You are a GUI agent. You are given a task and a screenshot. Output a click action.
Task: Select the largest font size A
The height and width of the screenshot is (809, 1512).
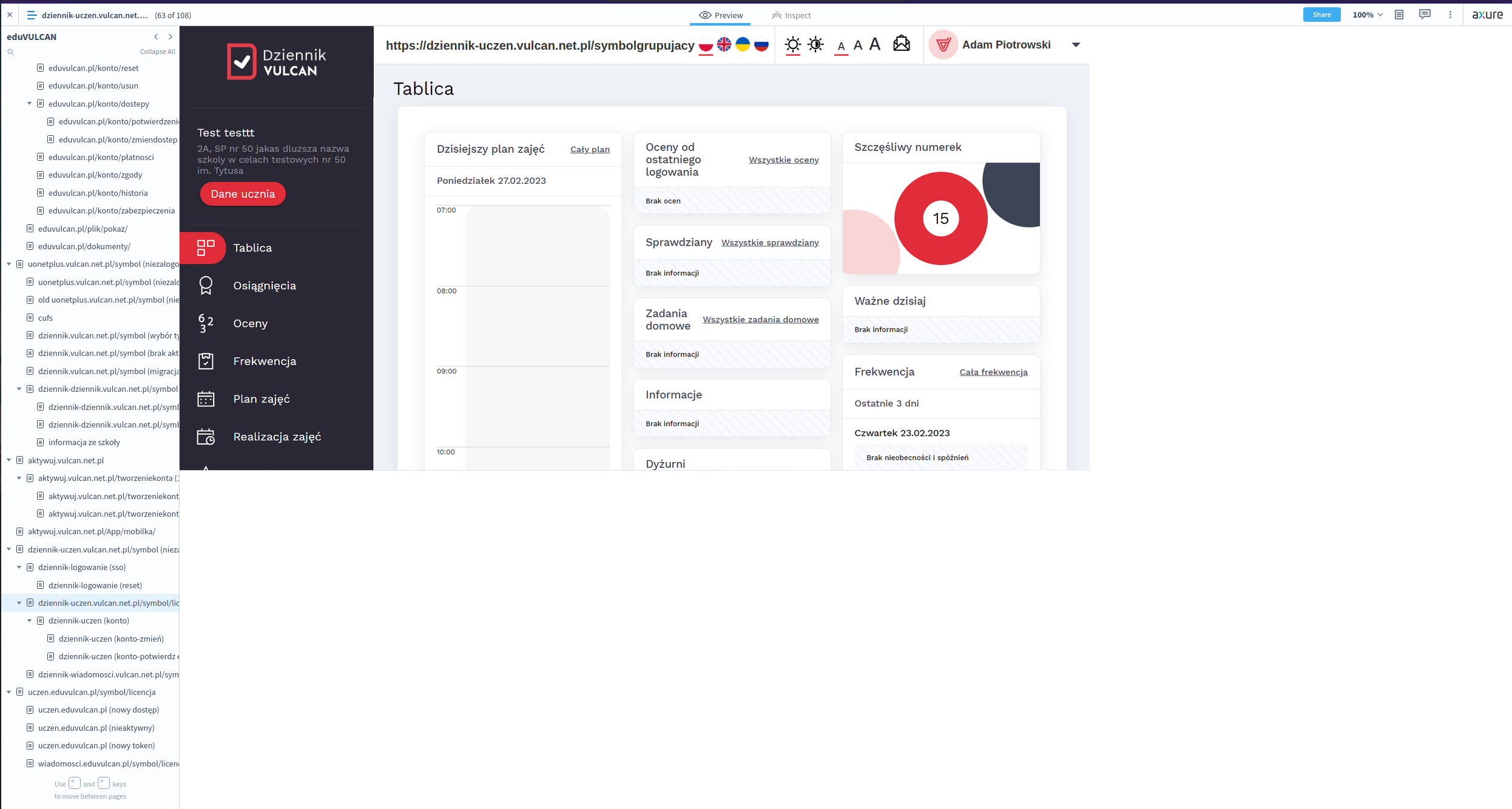point(874,44)
